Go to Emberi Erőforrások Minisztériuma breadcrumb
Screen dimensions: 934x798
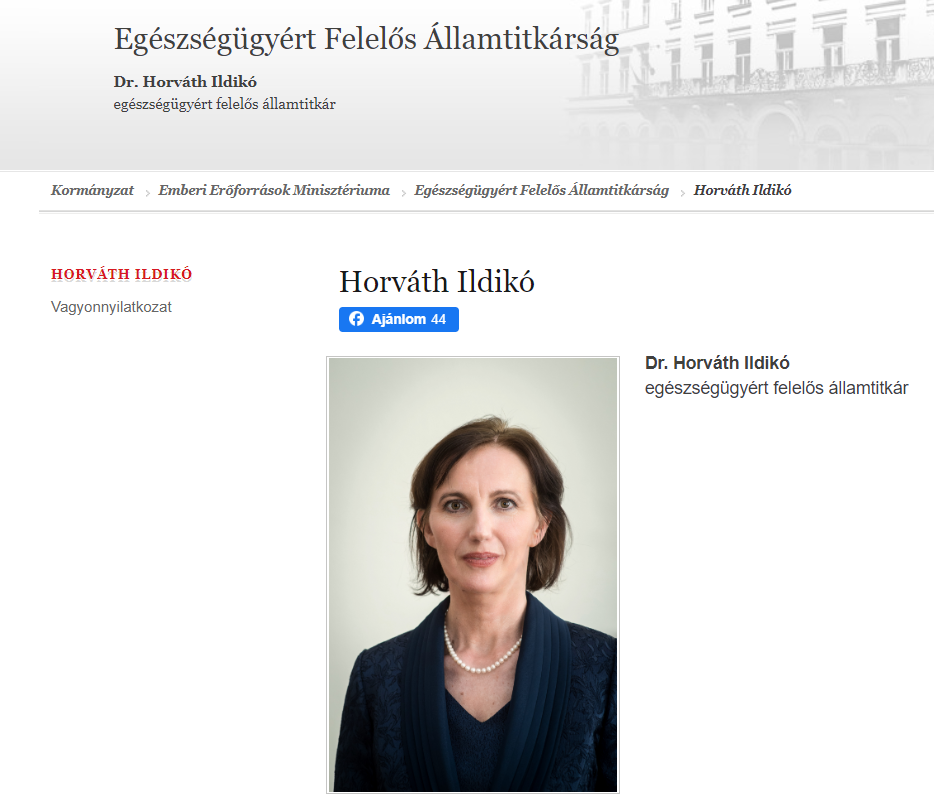274,191
